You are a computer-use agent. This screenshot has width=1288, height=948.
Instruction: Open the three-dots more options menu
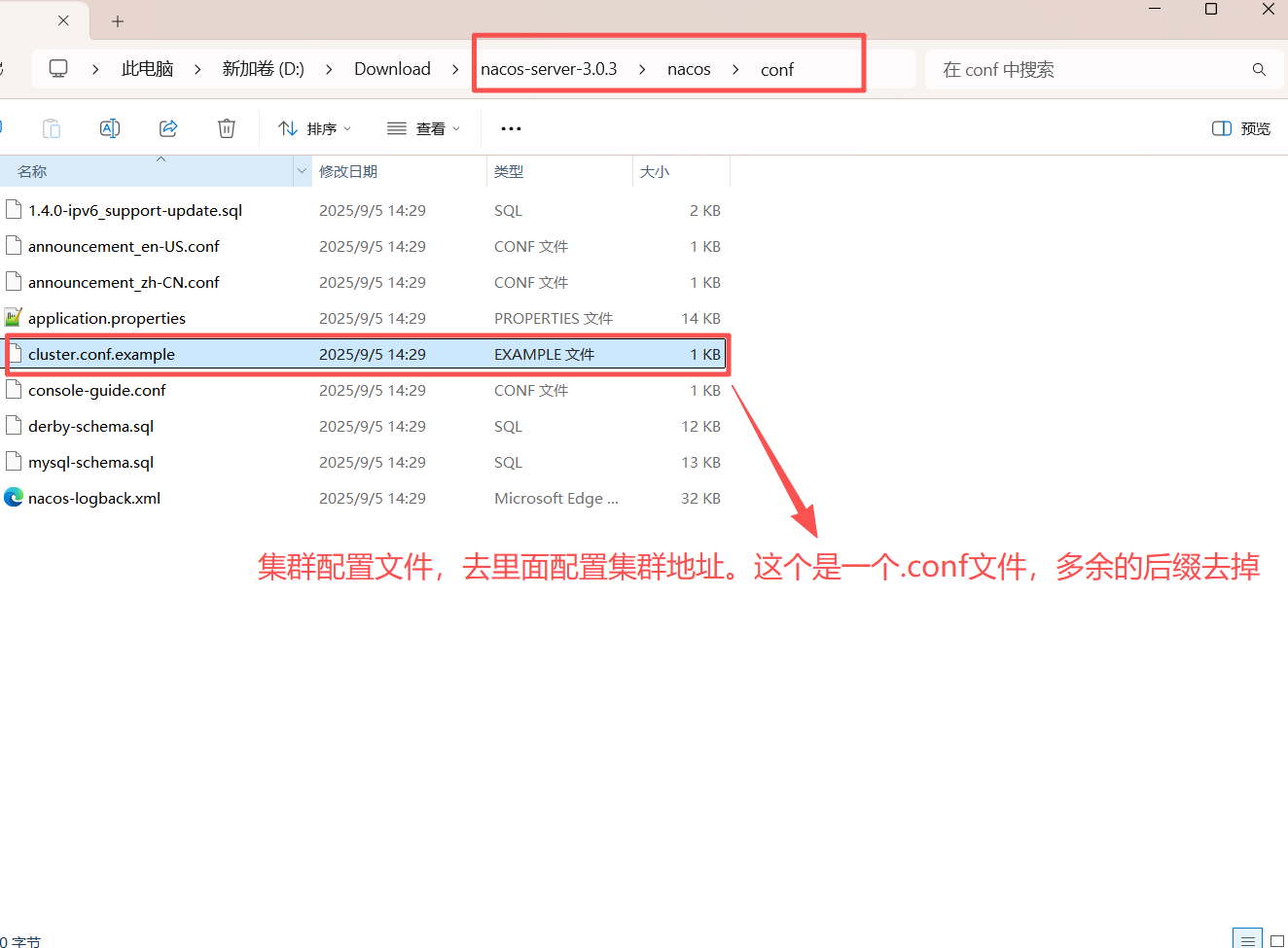pos(511,128)
